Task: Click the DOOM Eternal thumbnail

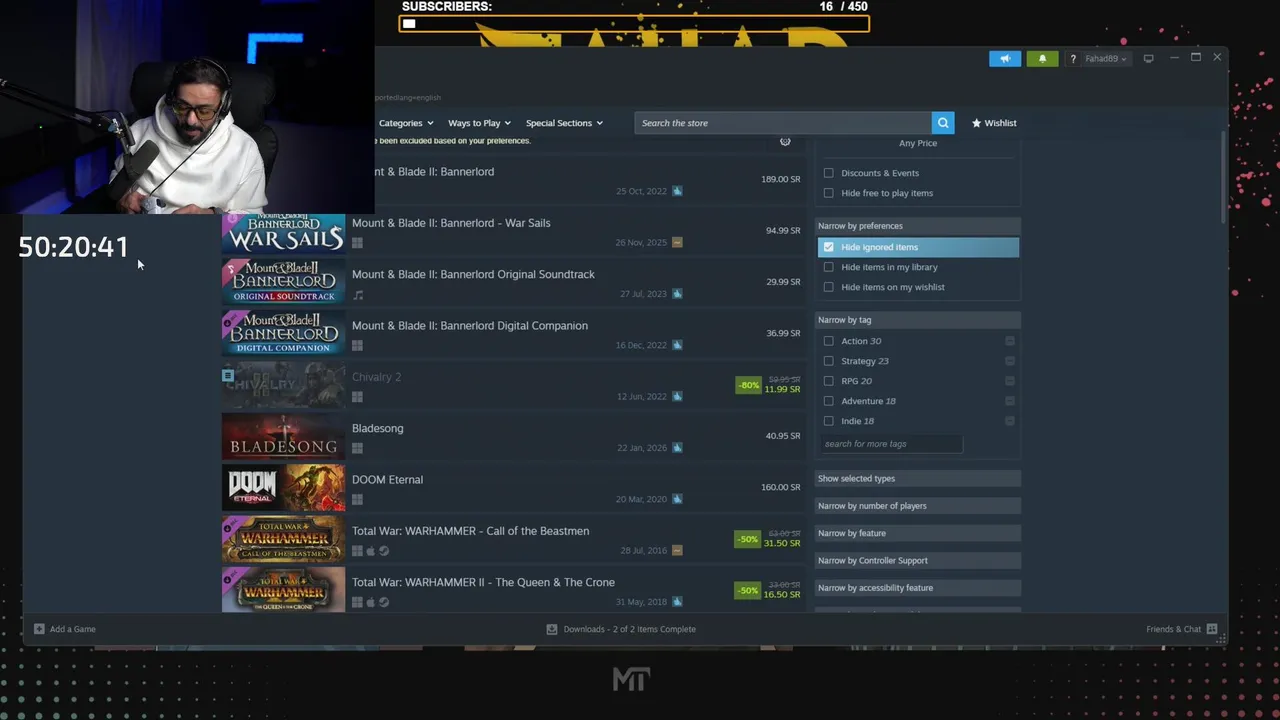Action: click(283, 488)
